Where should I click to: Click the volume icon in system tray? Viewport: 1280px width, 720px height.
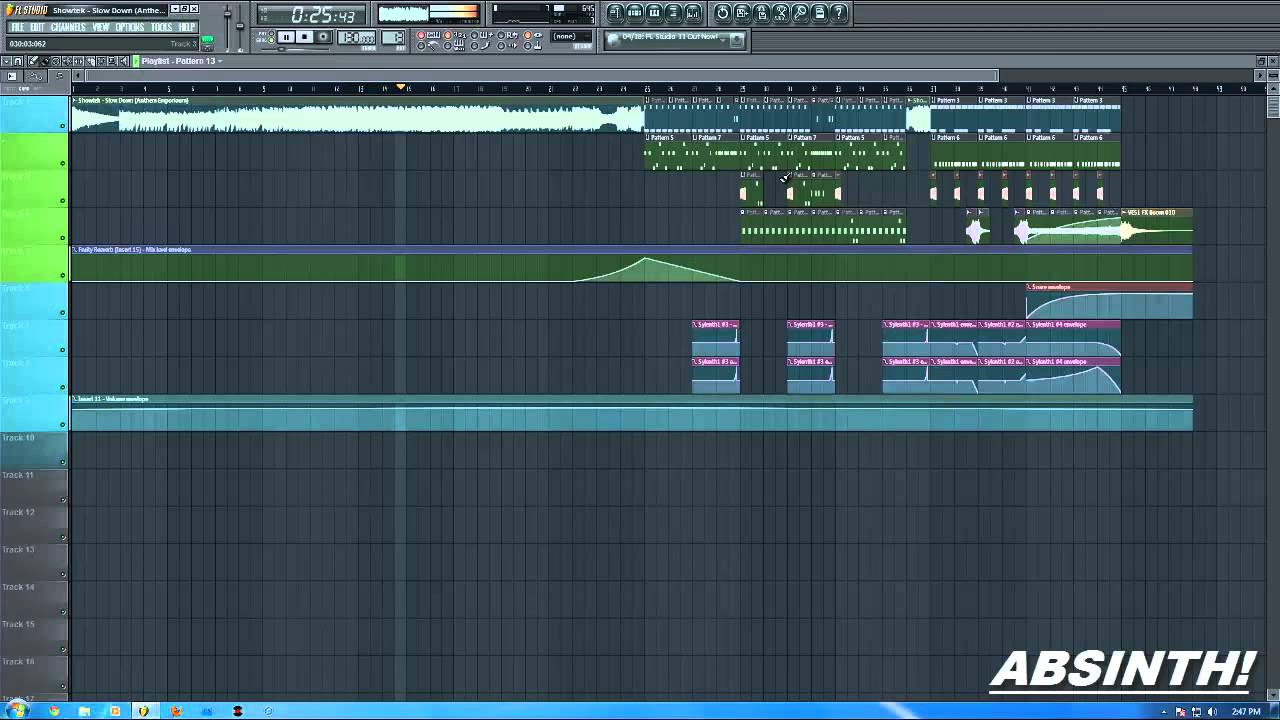tap(1212, 711)
